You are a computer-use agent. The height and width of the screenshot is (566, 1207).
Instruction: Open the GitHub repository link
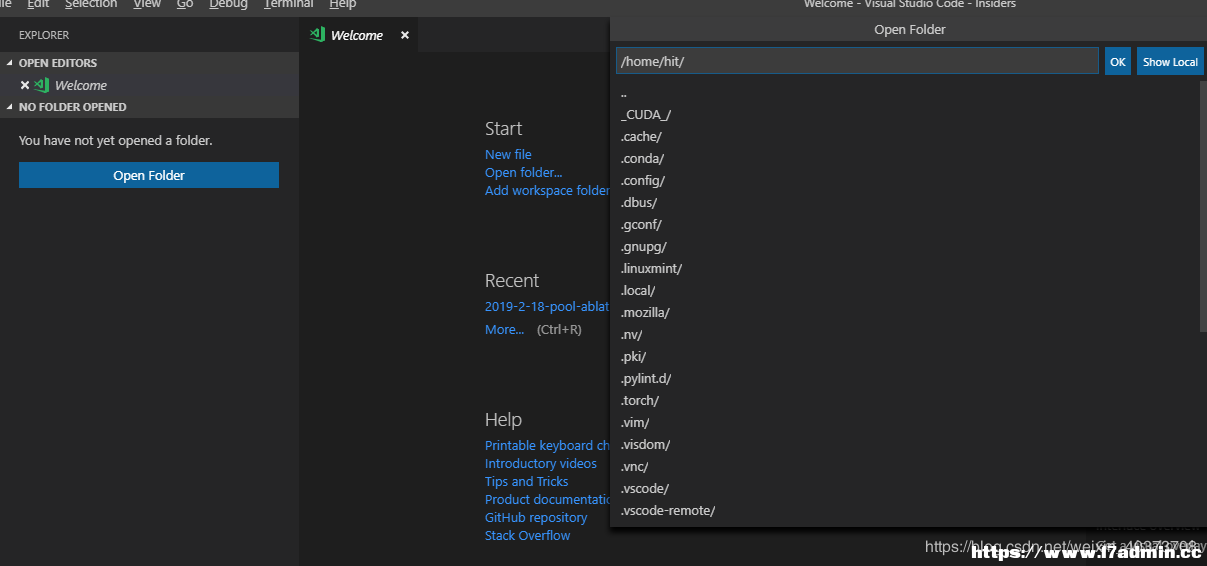pos(536,517)
